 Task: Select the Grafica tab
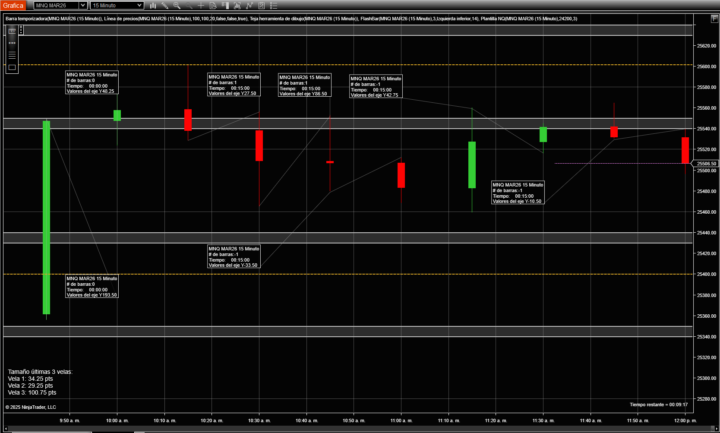(x=13, y=6)
